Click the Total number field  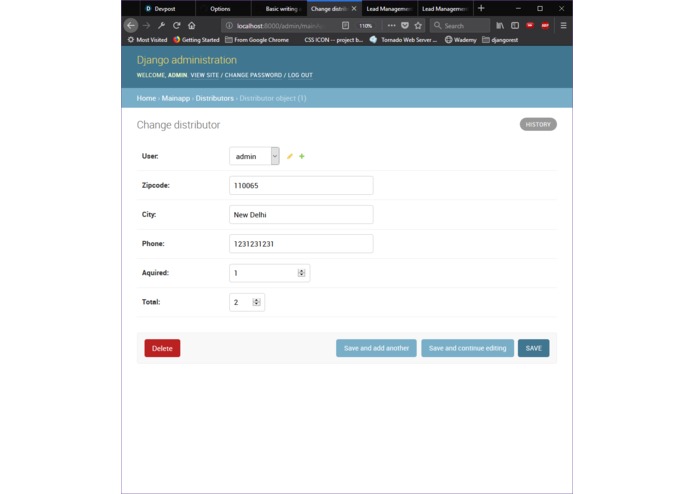tap(247, 302)
